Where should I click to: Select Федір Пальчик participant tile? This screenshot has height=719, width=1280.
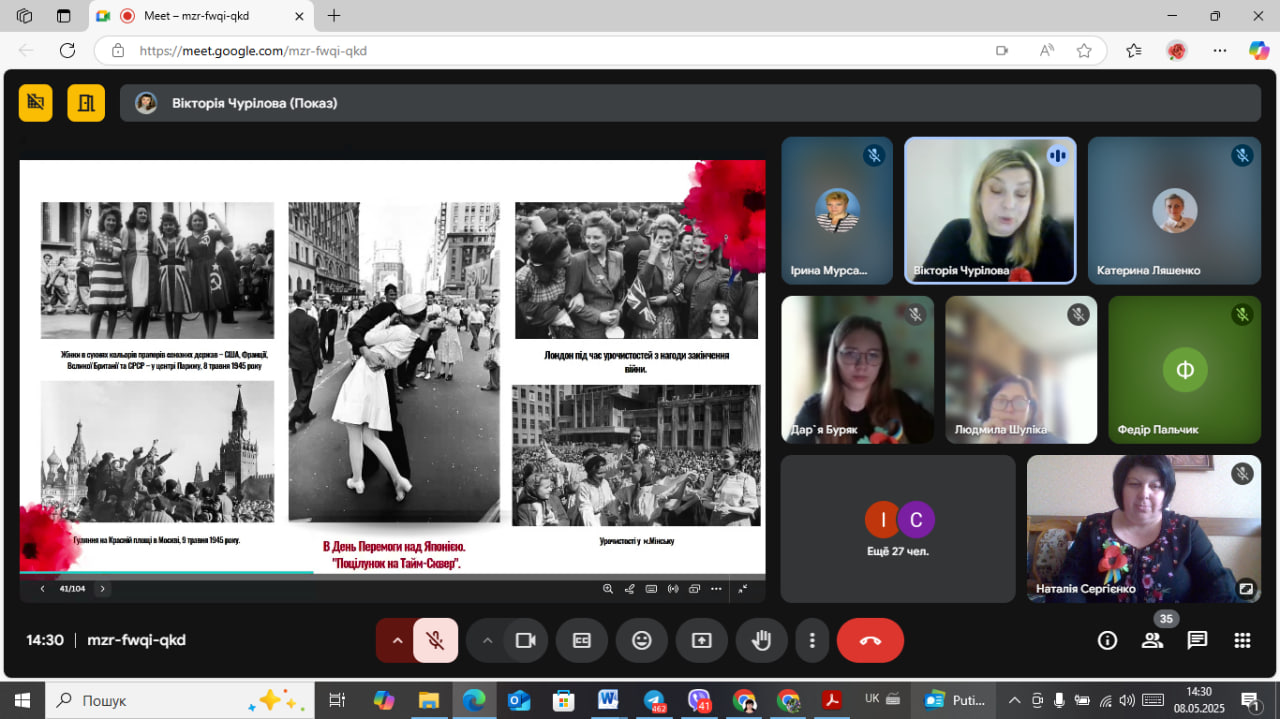(x=1185, y=370)
